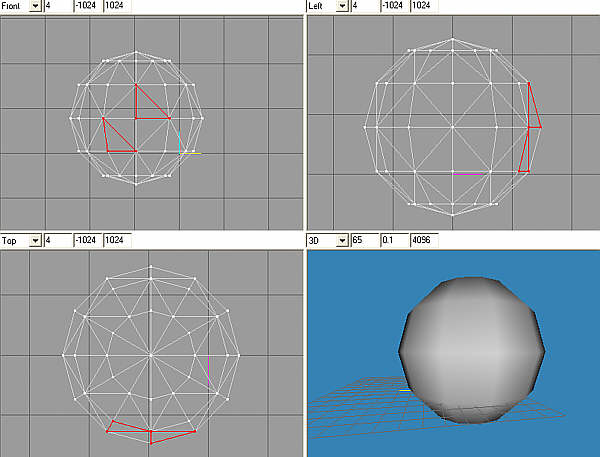Image resolution: width=600 pixels, height=457 pixels.
Task: Edit the Left view 1024 range field
Action: click(x=424, y=6)
